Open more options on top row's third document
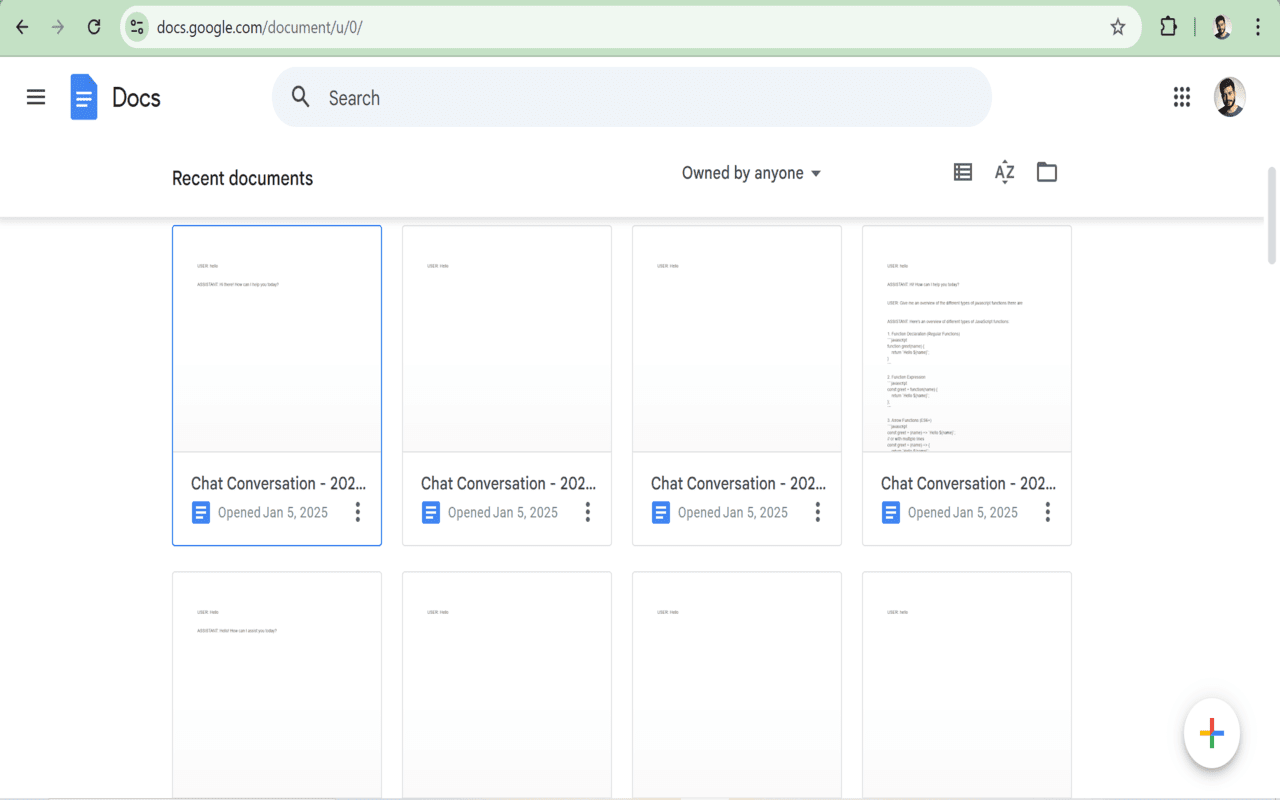1280x800 pixels. point(818,512)
